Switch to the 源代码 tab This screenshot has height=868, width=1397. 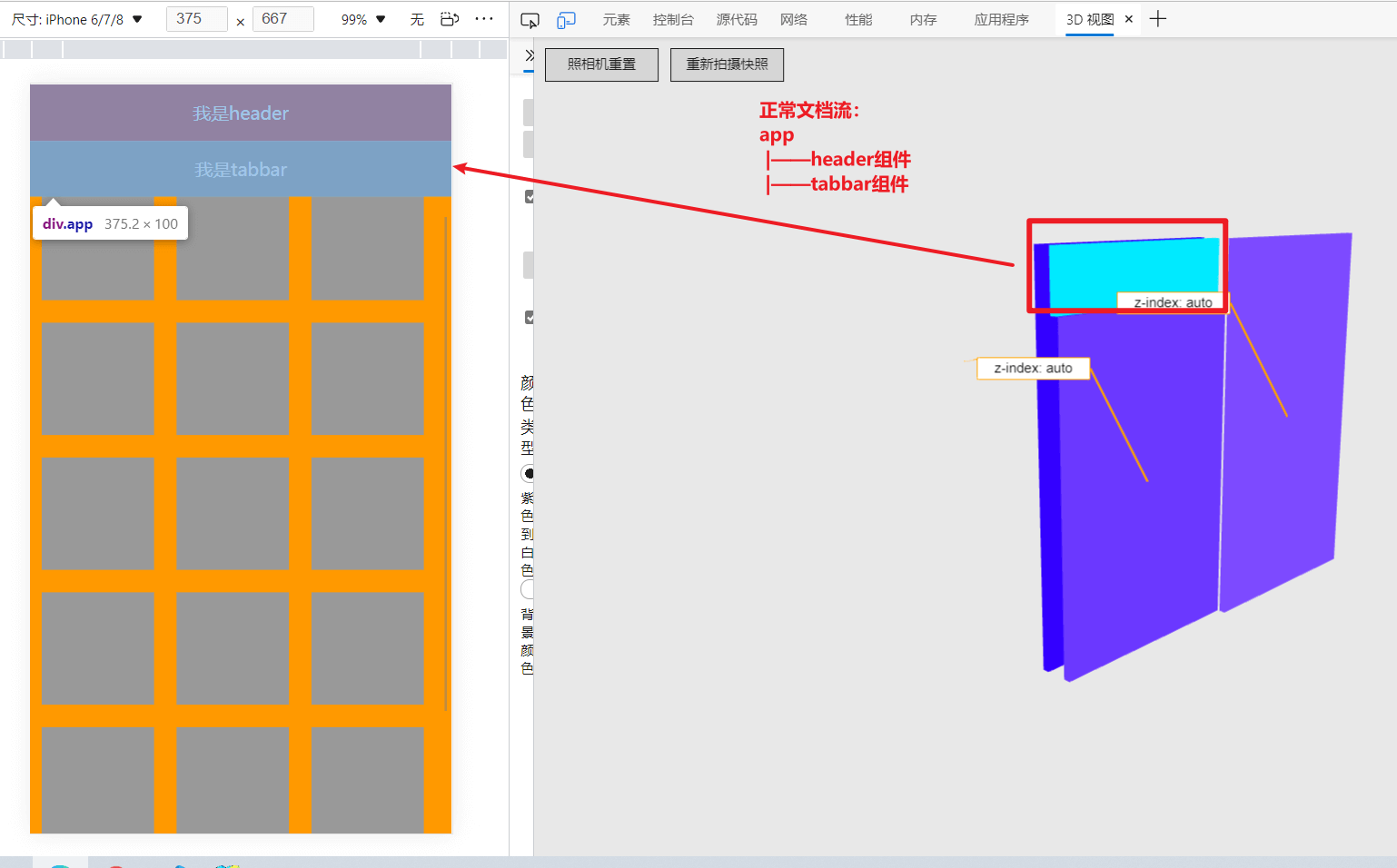coord(737,19)
